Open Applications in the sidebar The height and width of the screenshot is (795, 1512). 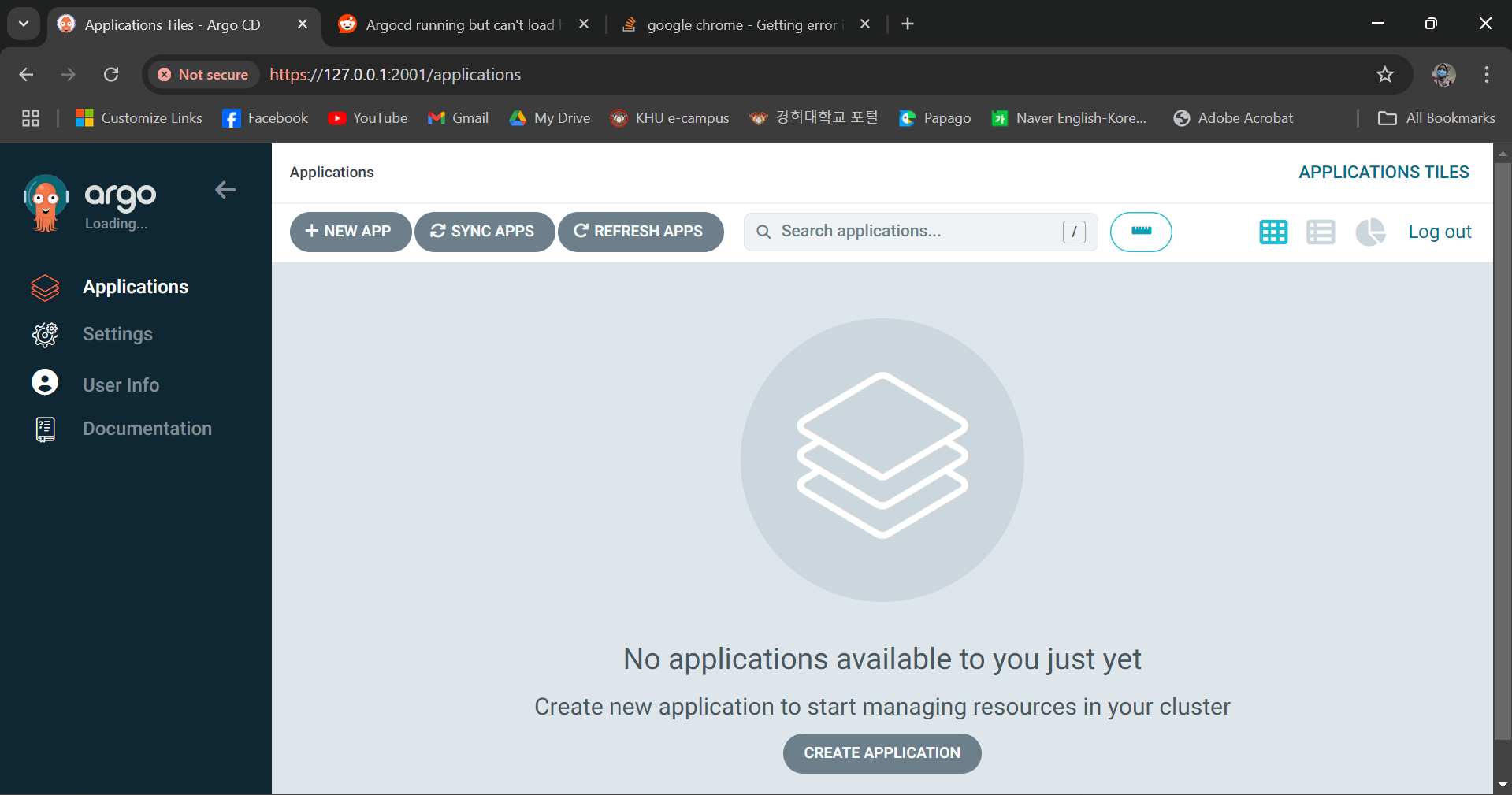[135, 287]
